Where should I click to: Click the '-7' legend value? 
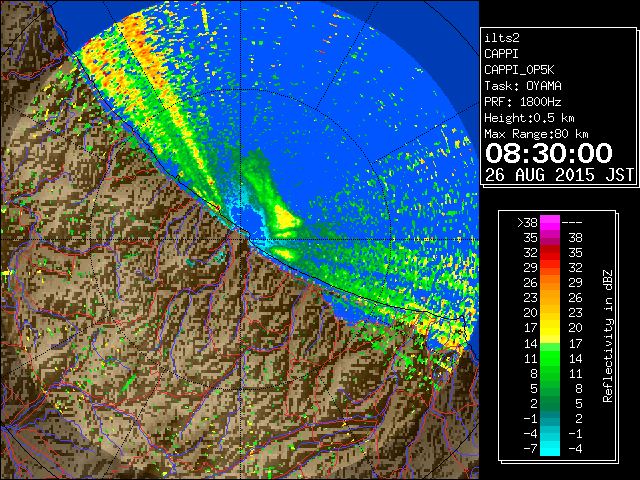pyautogui.click(x=530, y=449)
